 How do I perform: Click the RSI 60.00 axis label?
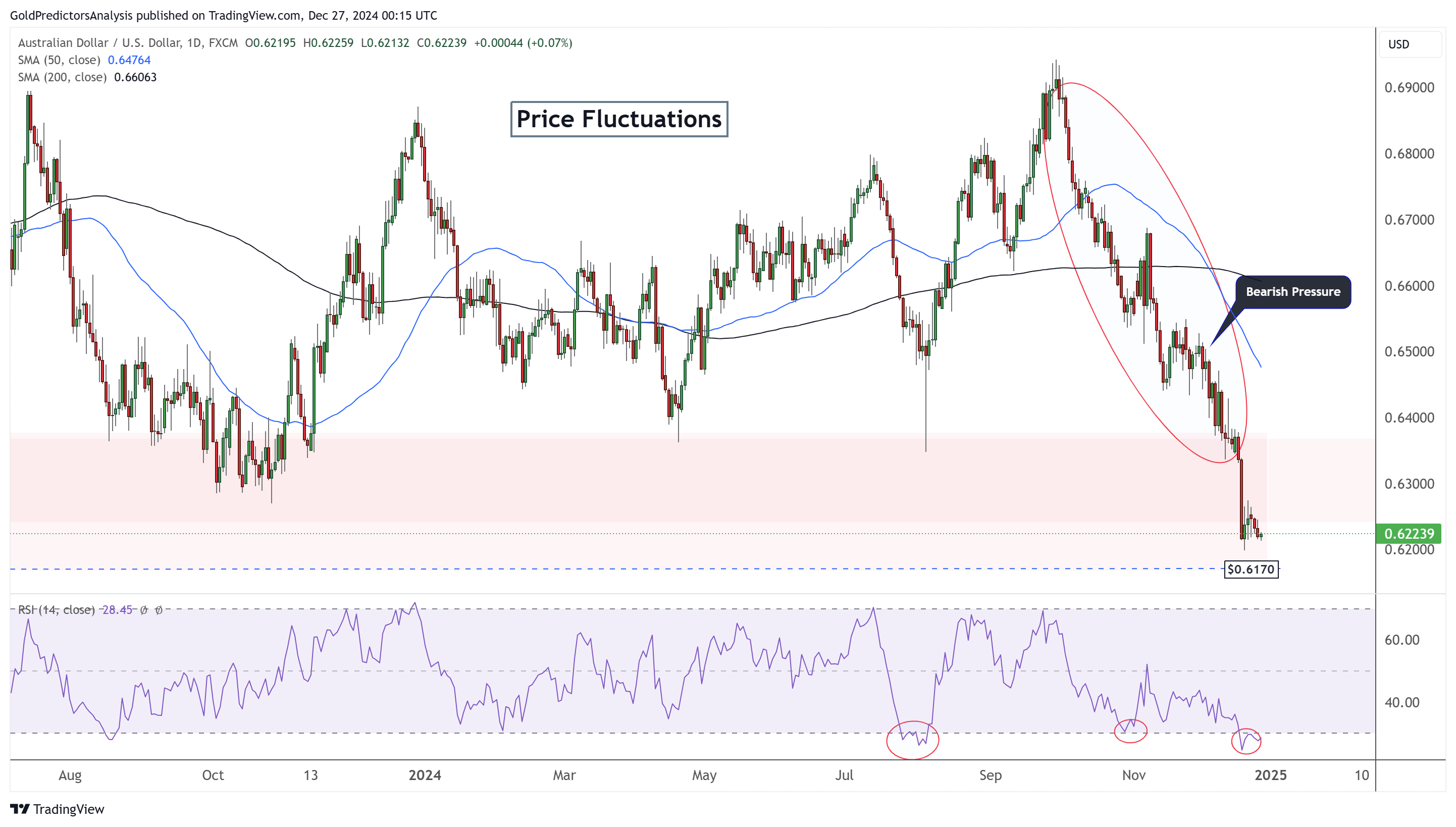coord(1401,640)
